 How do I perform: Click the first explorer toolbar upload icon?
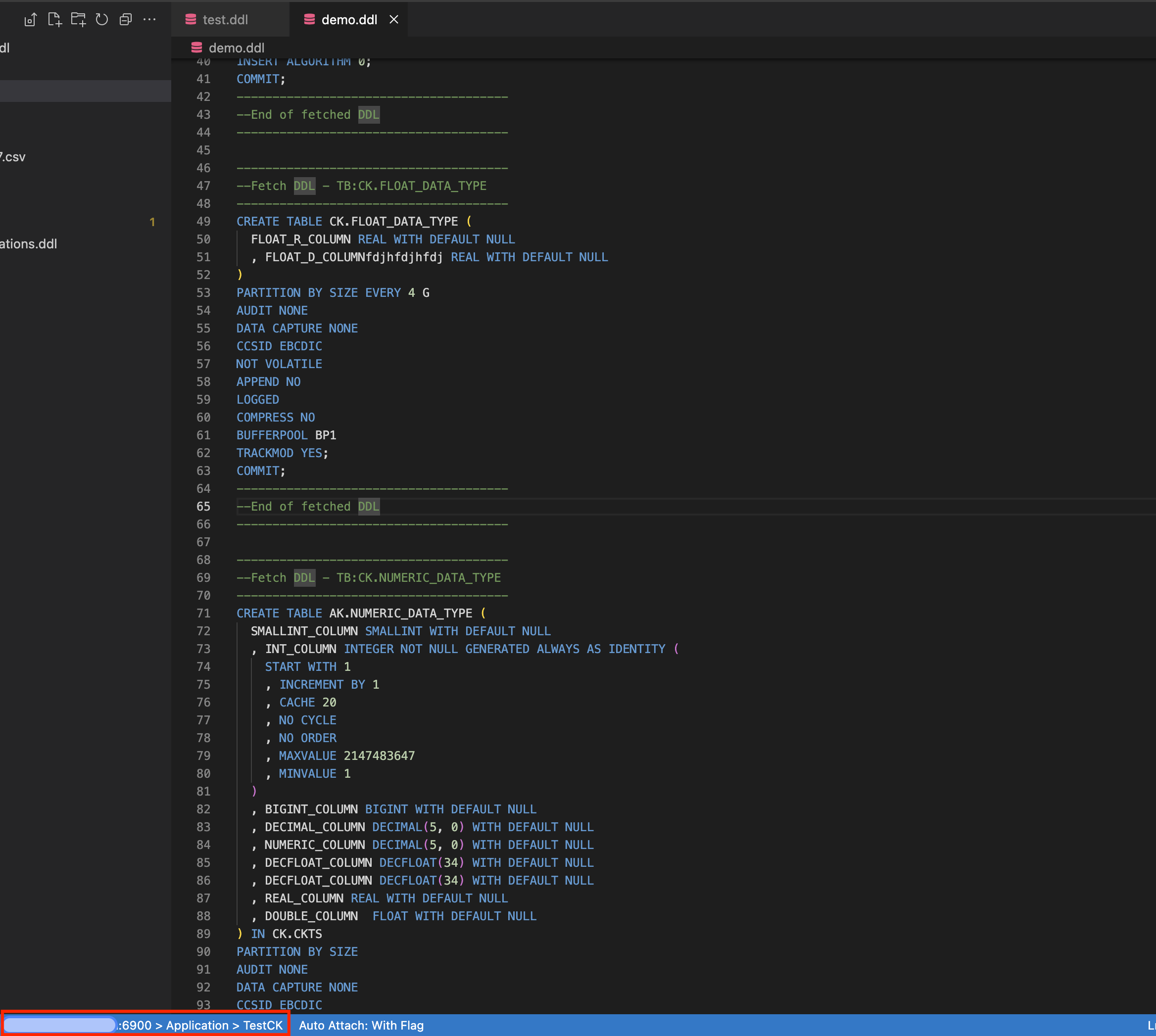coord(30,20)
